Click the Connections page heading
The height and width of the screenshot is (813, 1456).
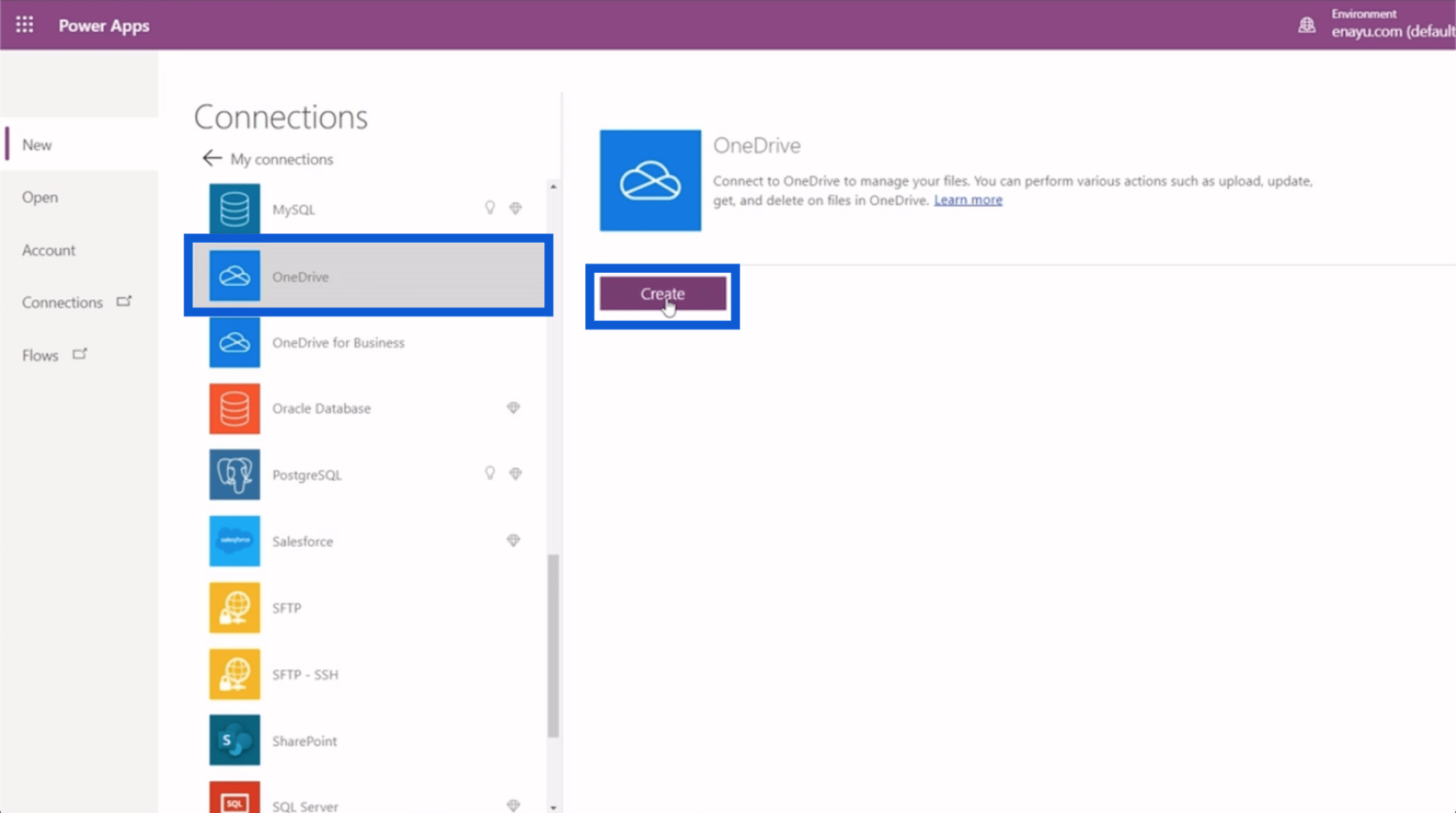281,117
